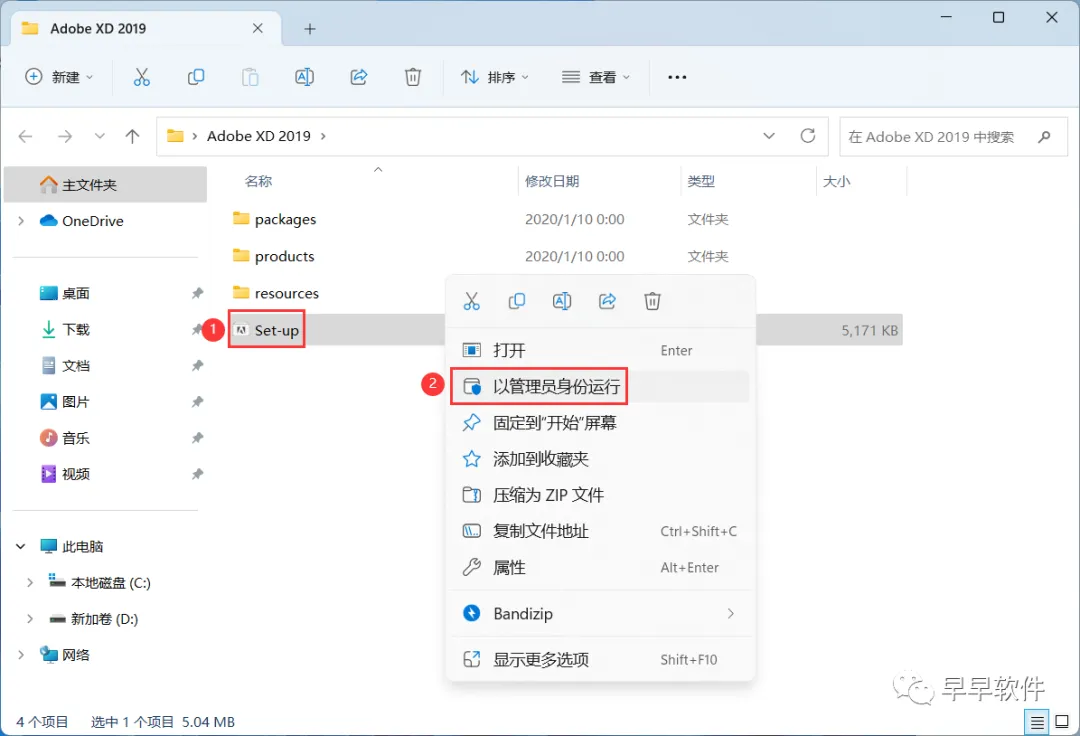The height and width of the screenshot is (736, 1080).
Task: Expand the 本地磁盘 (C:) node
Action: click(x=30, y=583)
